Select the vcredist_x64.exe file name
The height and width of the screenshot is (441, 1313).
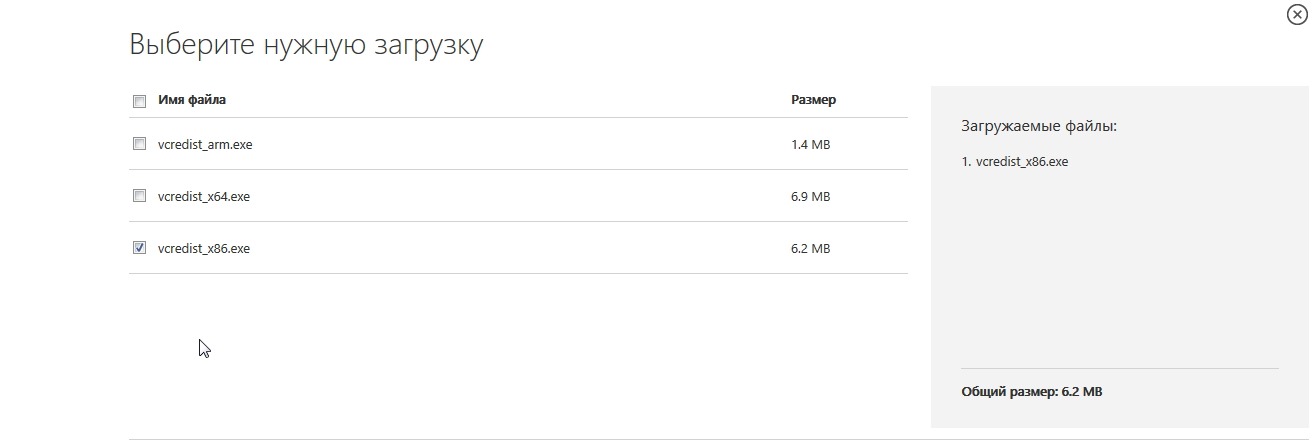[x=204, y=196]
